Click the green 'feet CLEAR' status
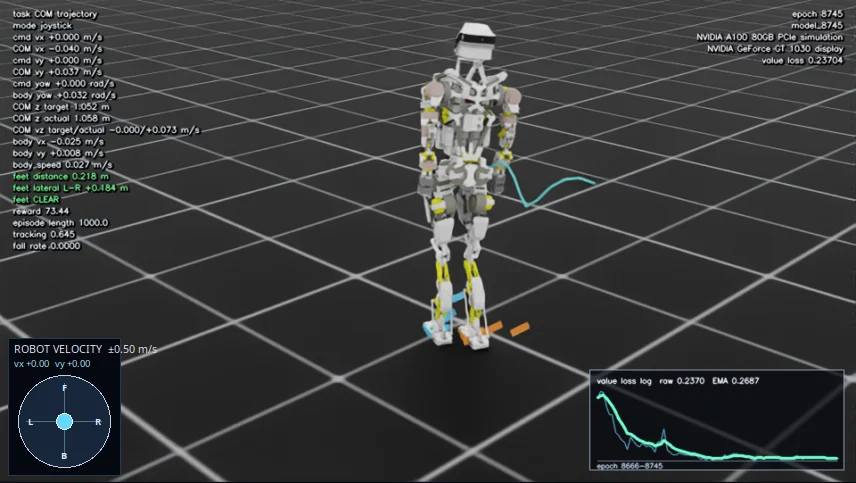The width and height of the screenshot is (856, 483). pos(36,200)
